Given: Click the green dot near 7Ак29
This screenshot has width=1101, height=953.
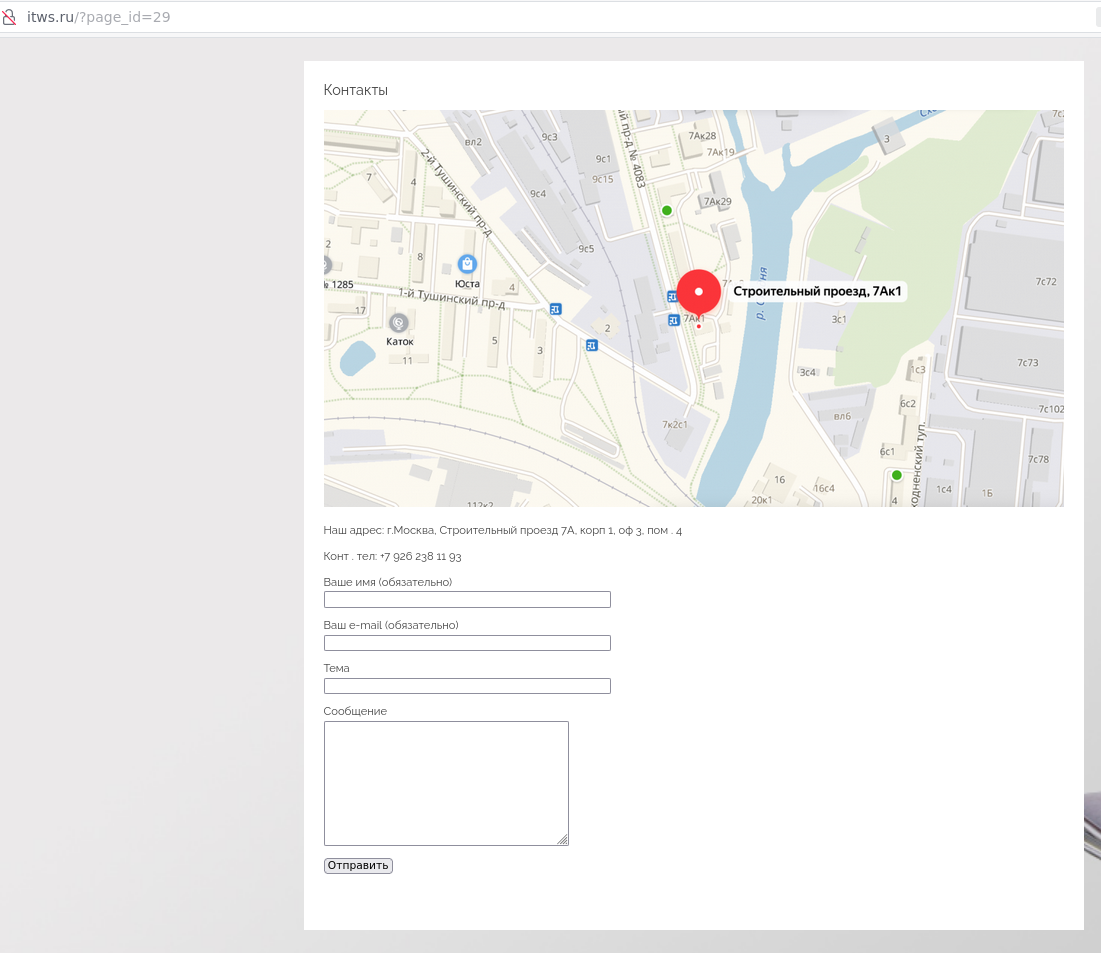Looking at the screenshot, I should (x=667, y=211).
